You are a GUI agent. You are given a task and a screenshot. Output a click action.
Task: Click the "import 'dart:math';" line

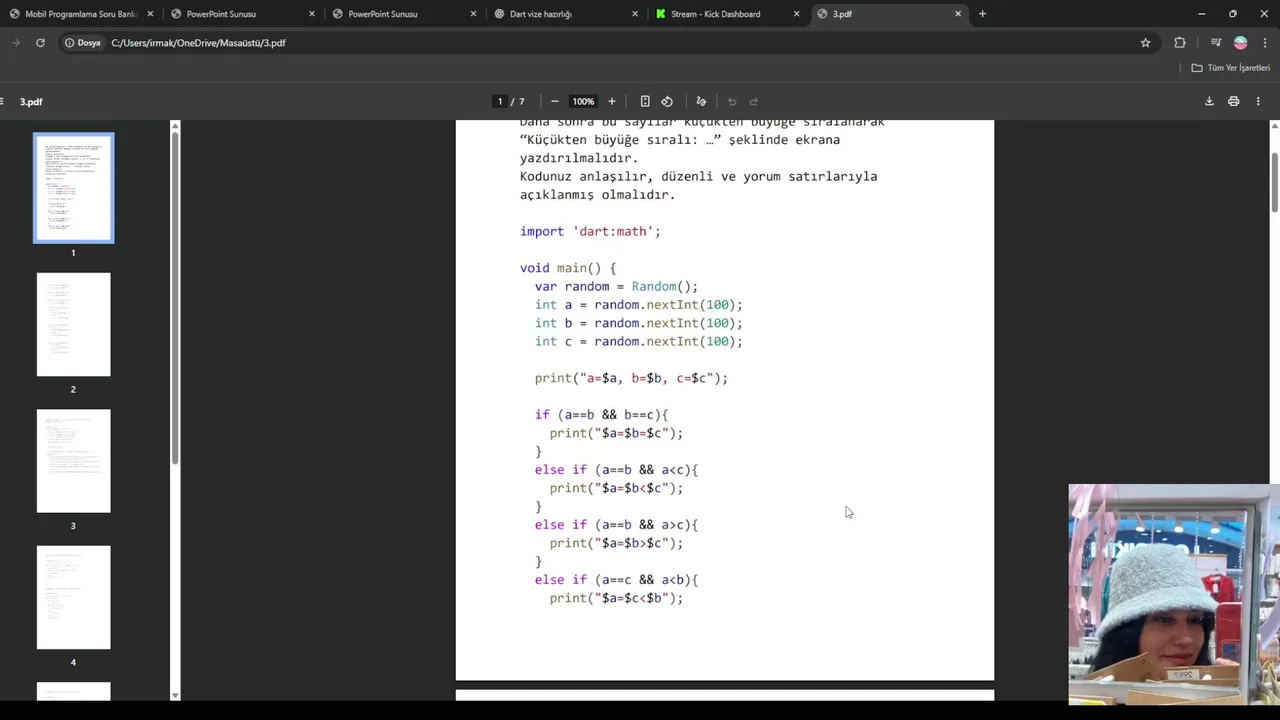pos(590,231)
